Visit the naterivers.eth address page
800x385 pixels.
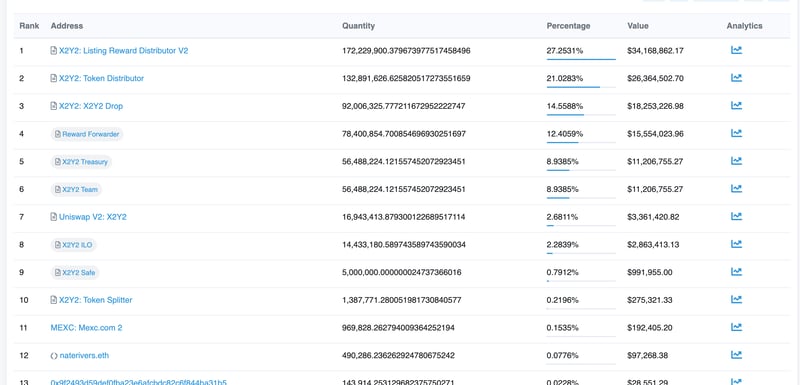[84, 355]
